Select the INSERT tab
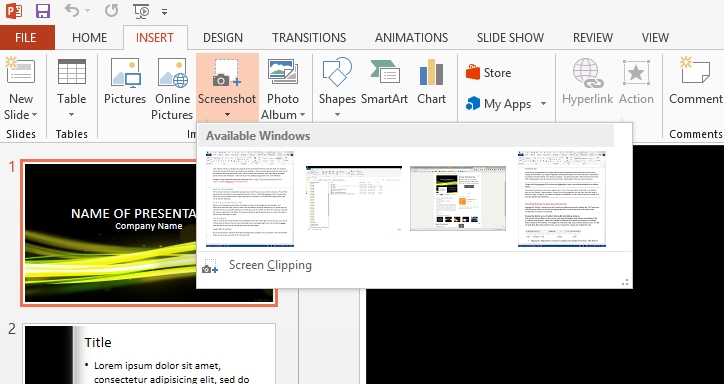 click(x=155, y=37)
